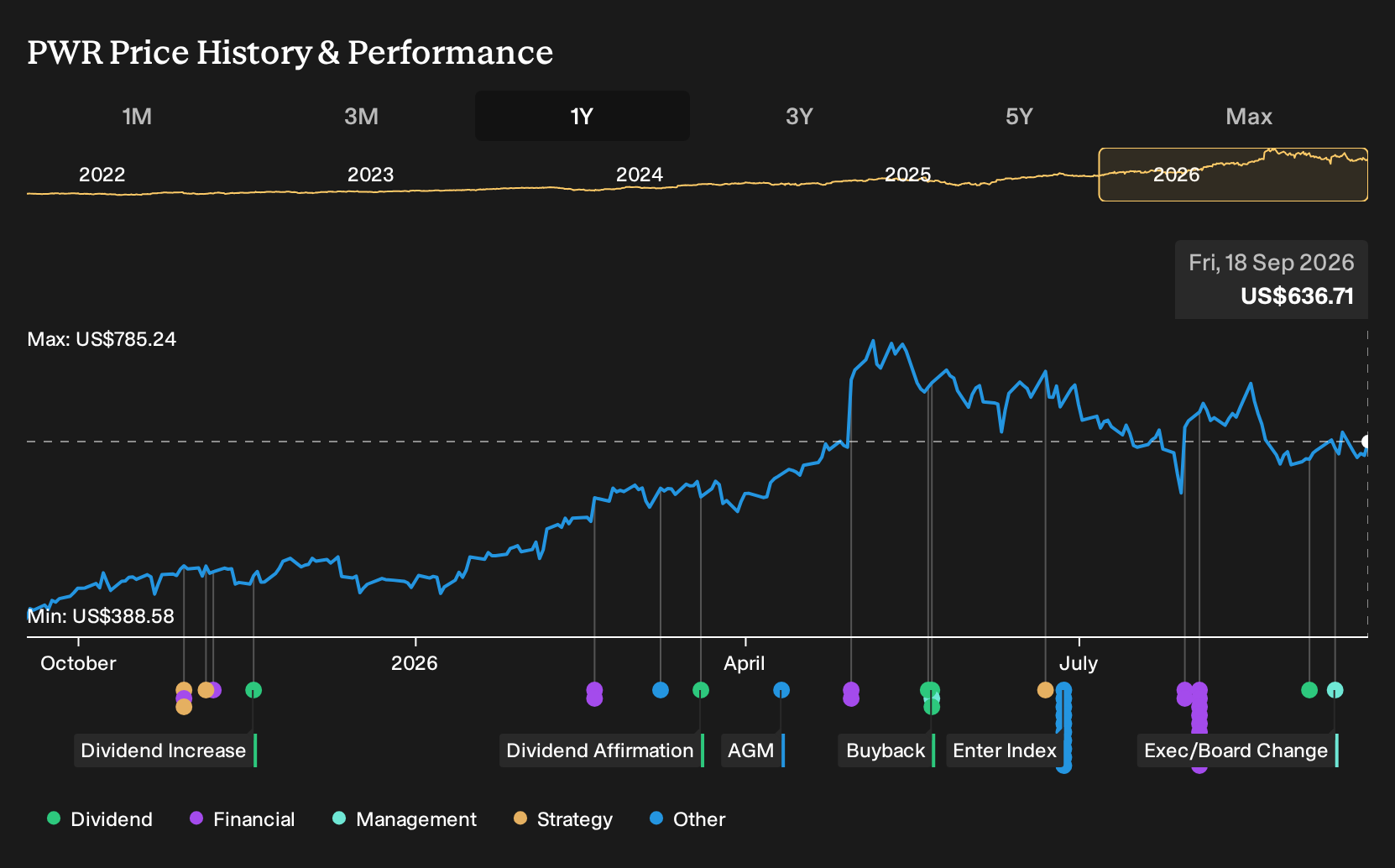This screenshot has width=1395, height=868.
Task: Click the blue Other dot in March
Action: 661,690
